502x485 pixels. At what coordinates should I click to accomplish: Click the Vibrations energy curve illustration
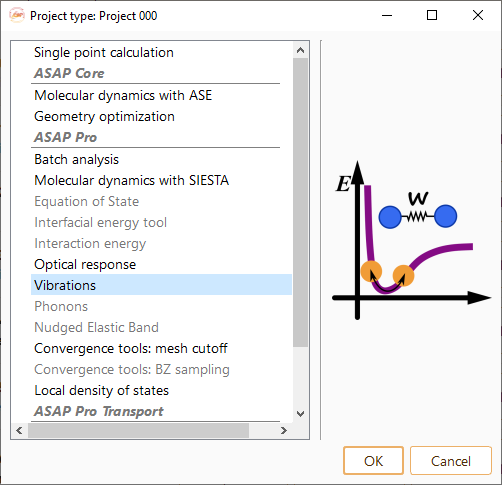(x=412, y=240)
